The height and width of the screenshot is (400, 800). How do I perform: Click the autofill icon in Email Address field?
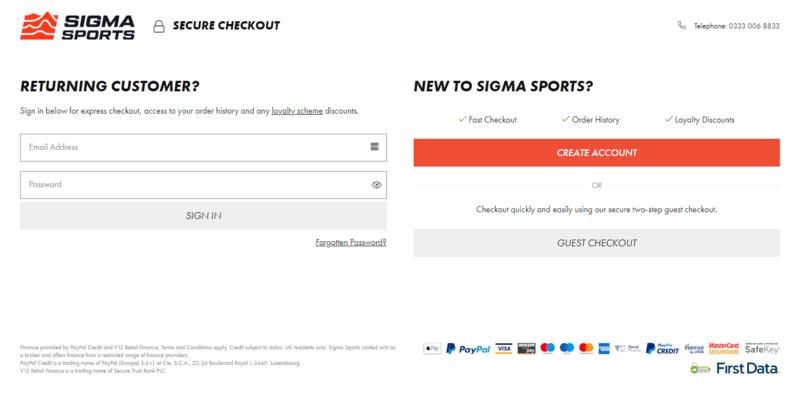(374, 147)
